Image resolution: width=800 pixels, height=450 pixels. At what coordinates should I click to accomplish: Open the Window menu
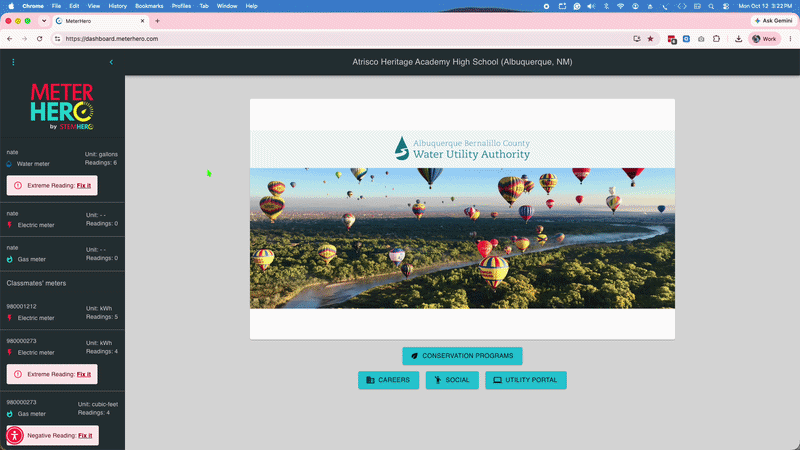pyautogui.click(x=227, y=6)
